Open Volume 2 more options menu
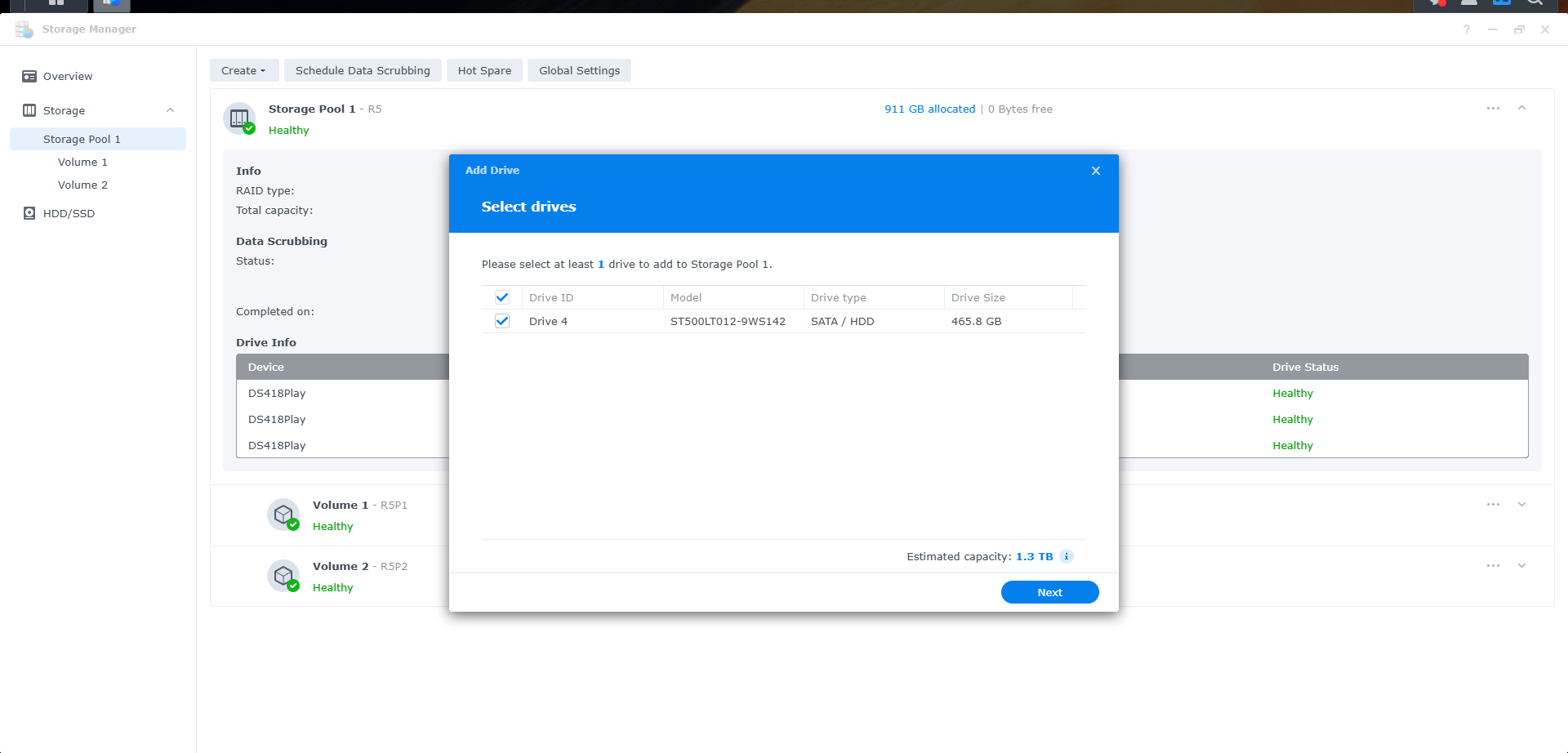The height and width of the screenshot is (753, 1568). pos(1493,566)
